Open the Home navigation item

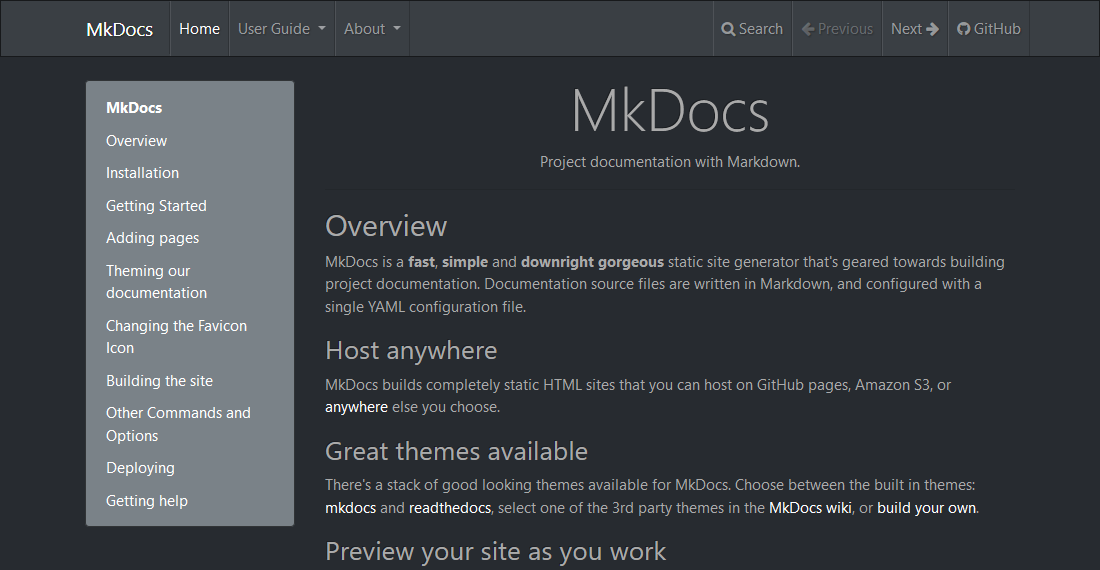pos(199,29)
